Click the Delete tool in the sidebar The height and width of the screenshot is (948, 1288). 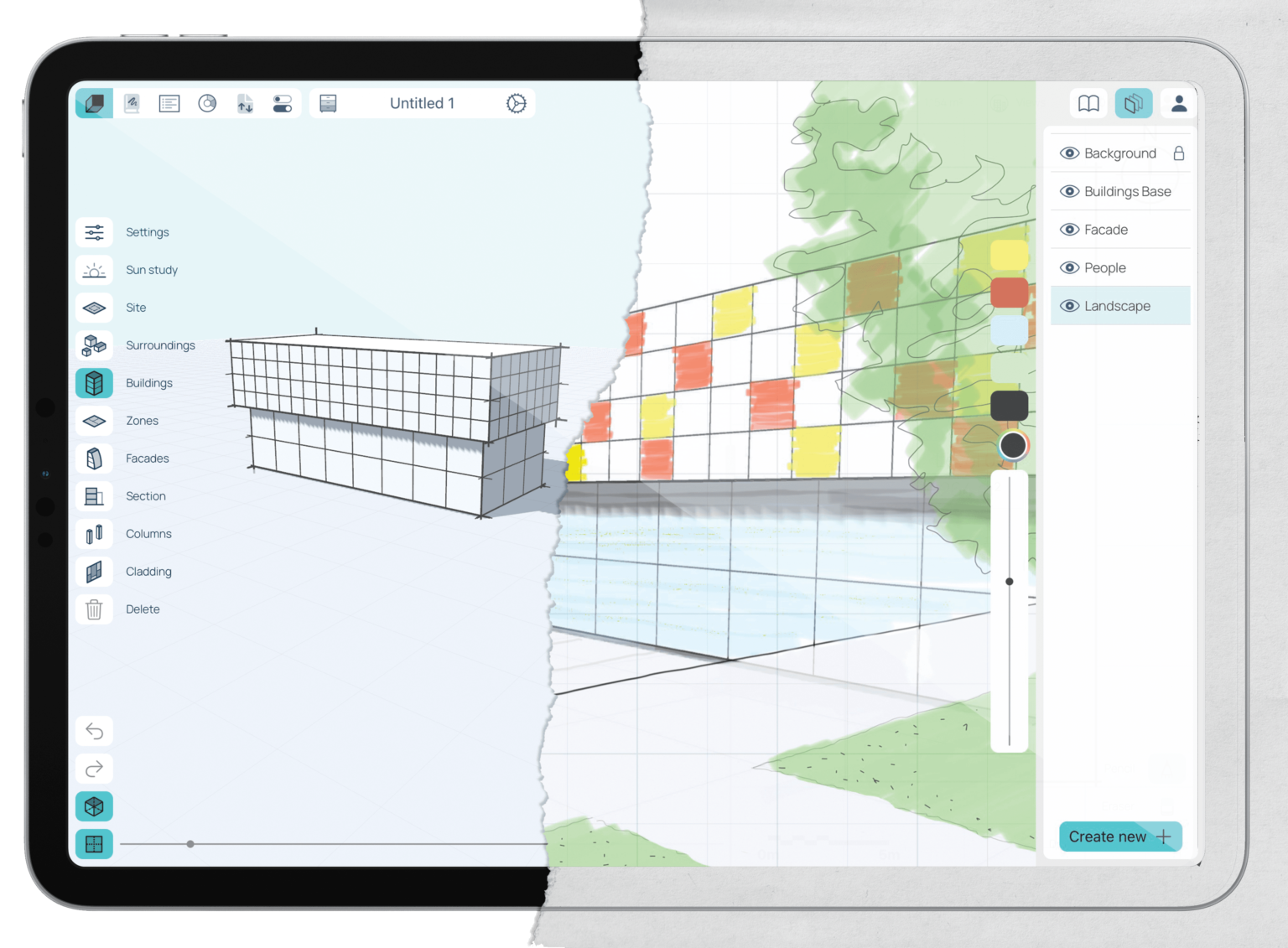pos(94,609)
